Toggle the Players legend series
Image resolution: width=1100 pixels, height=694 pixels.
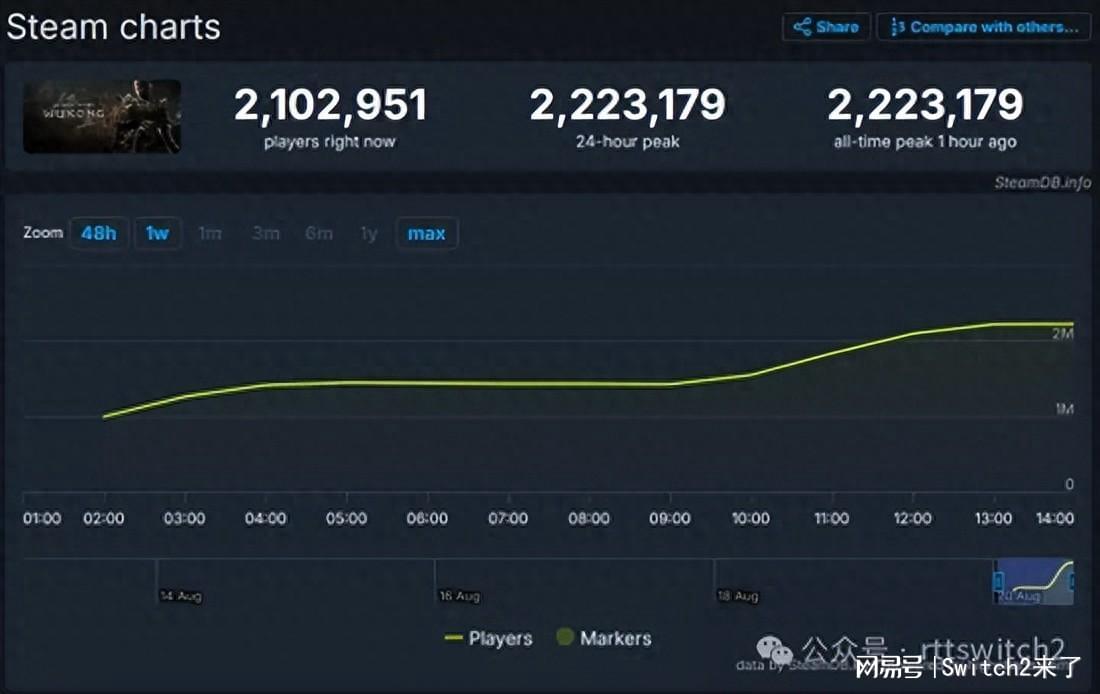tap(489, 639)
